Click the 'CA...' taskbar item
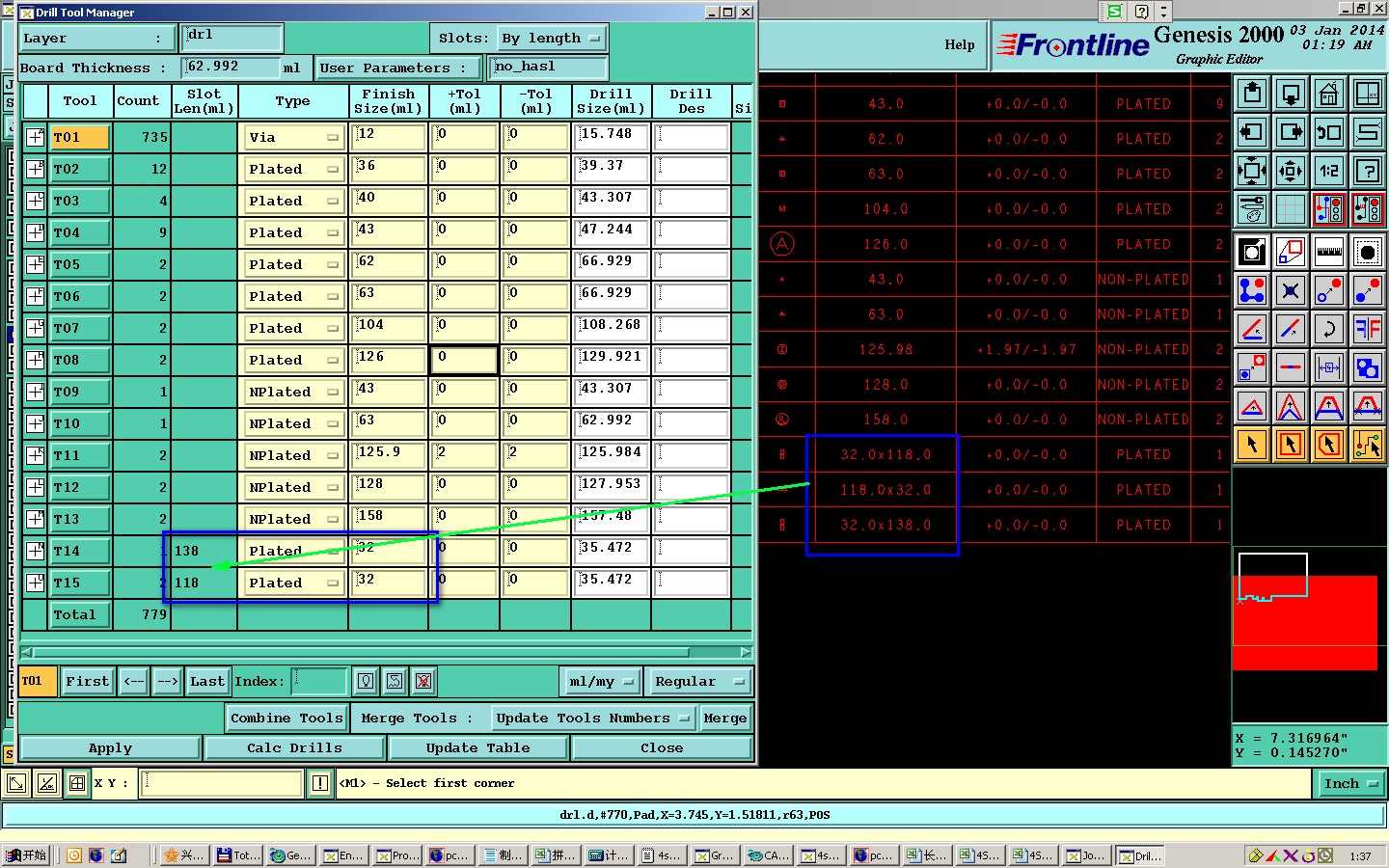 [x=769, y=855]
